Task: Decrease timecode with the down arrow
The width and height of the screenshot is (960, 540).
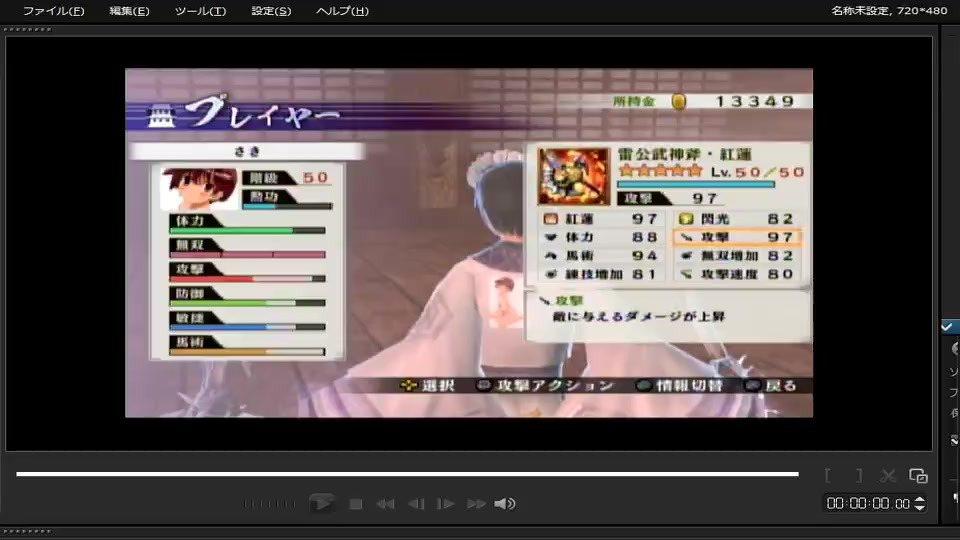Action: point(920,508)
